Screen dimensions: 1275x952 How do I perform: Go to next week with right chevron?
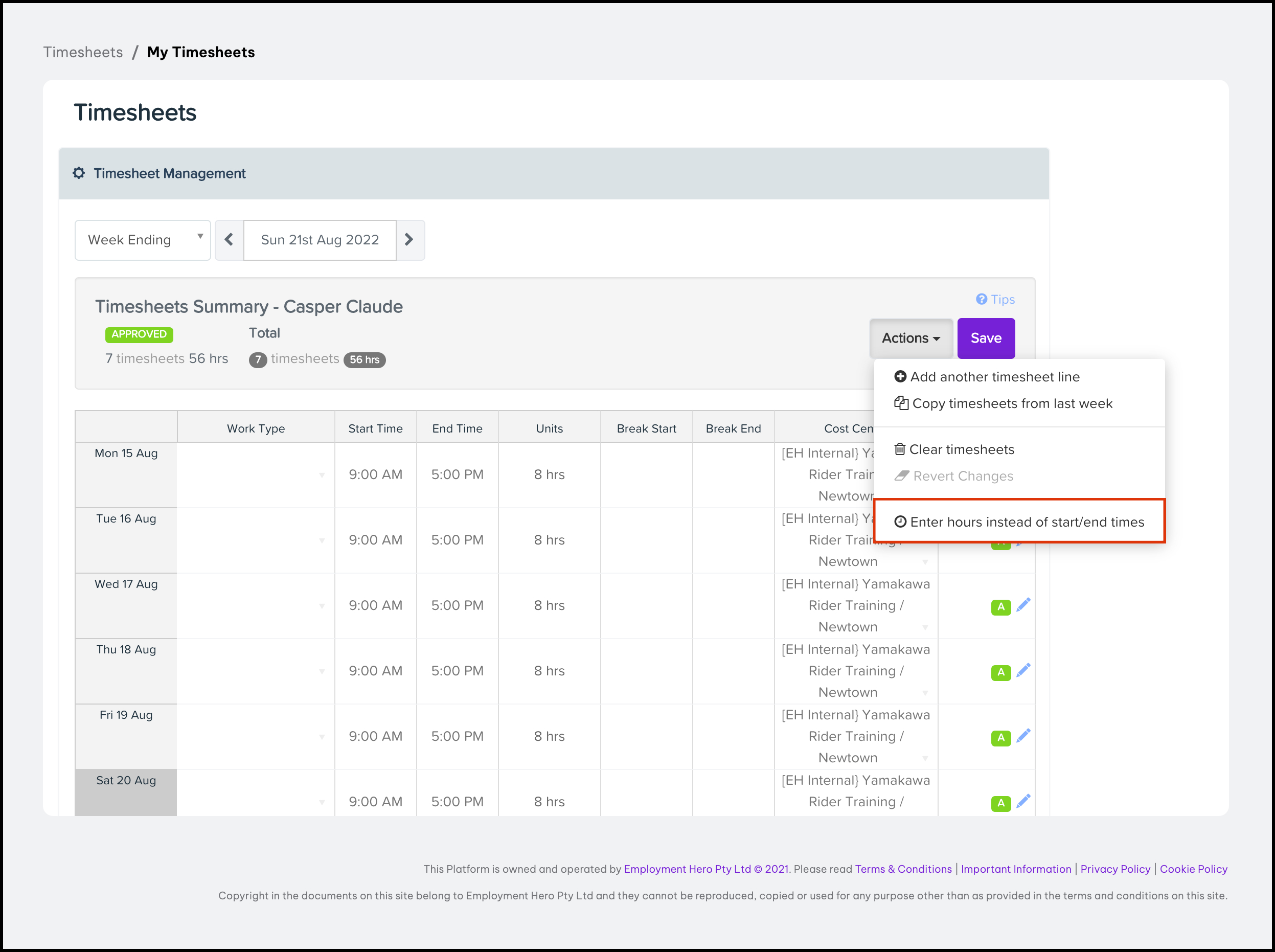(409, 240)
